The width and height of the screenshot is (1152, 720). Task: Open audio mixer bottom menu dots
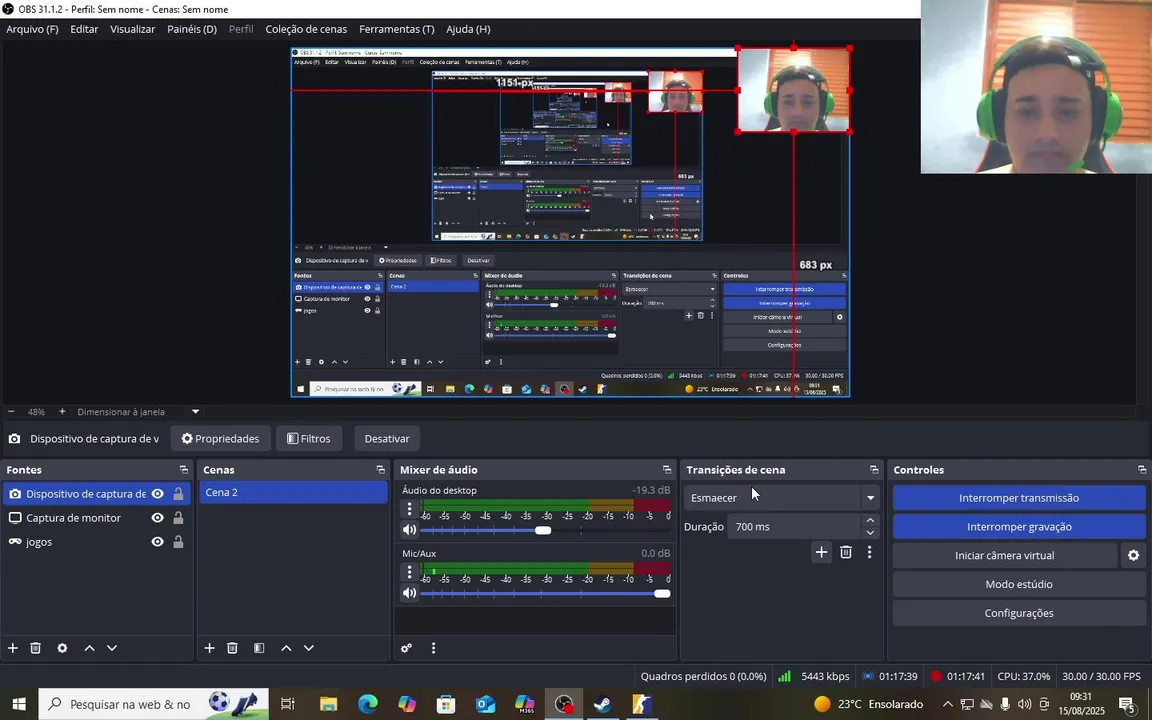[x=433, y=648]
